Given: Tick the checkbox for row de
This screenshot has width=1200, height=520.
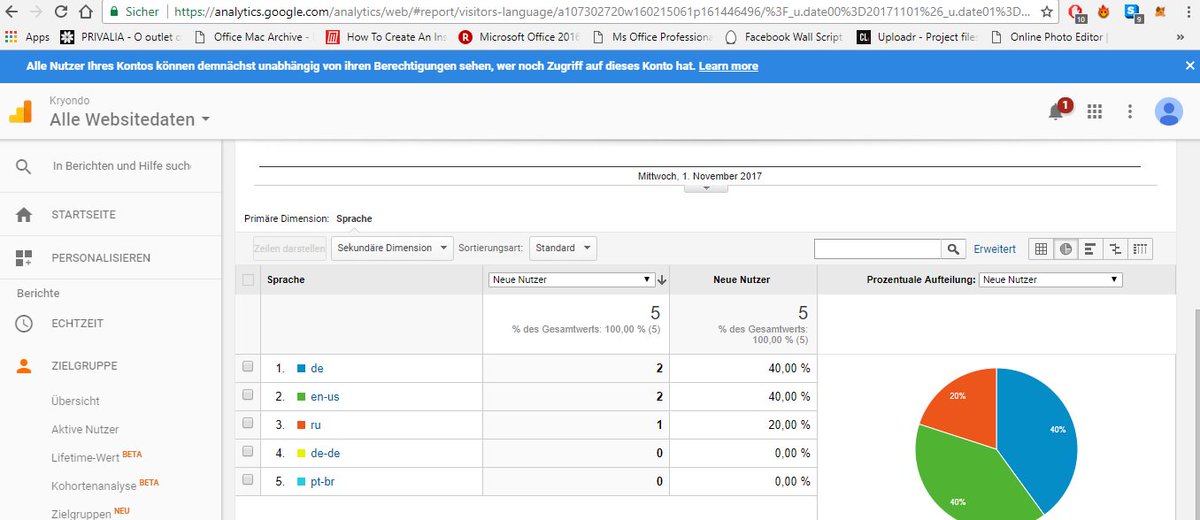Looking at the screenshot, I should [x=248, y=368].
